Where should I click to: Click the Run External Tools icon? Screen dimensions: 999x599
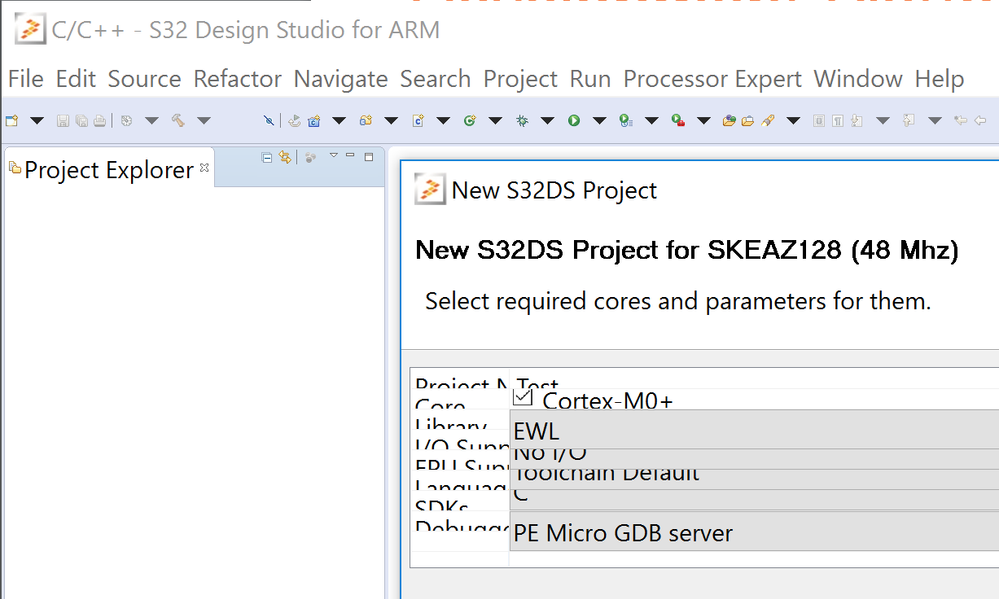[678, 121]
